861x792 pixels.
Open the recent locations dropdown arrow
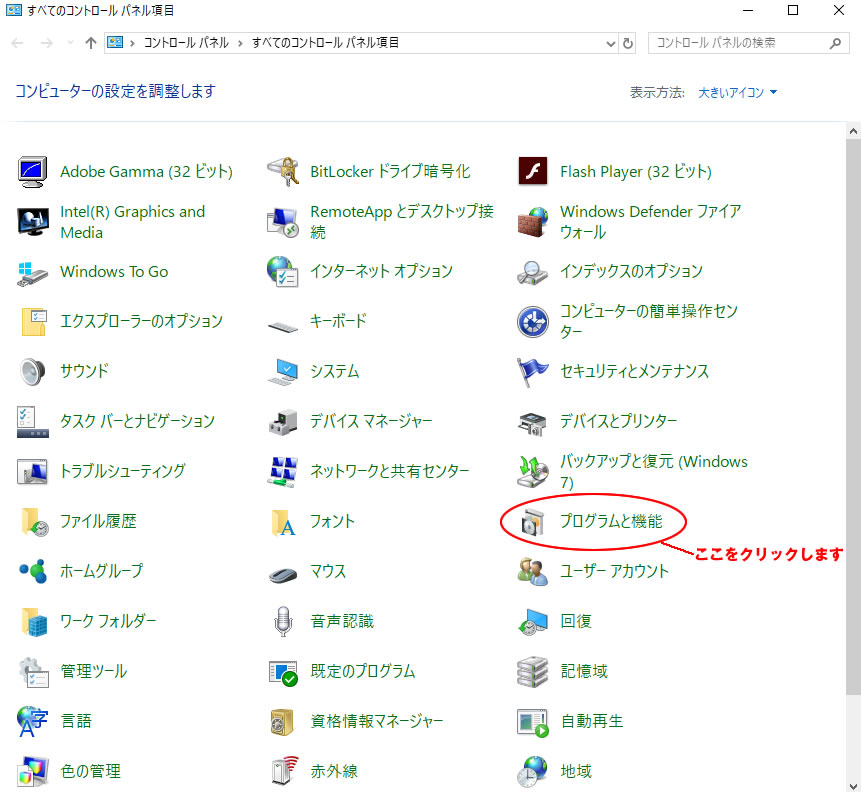coord(70,43)
